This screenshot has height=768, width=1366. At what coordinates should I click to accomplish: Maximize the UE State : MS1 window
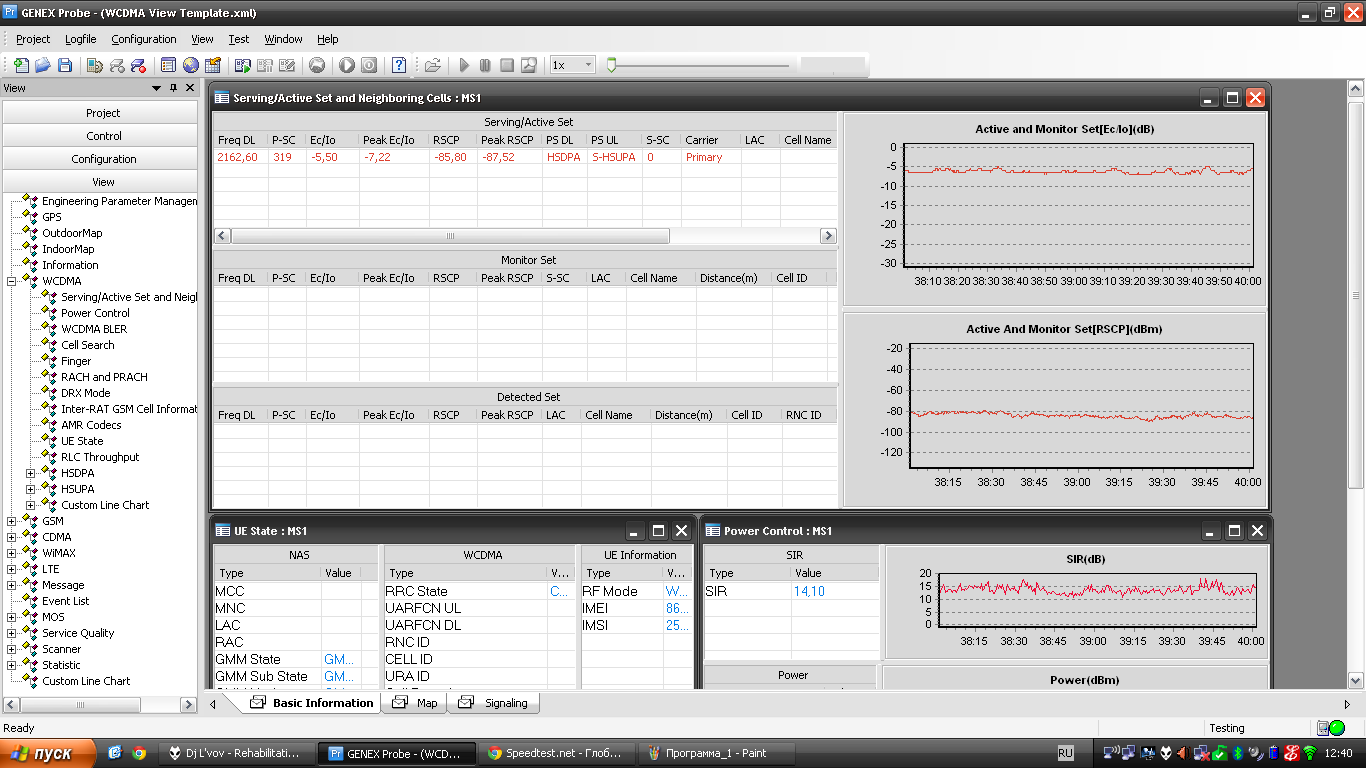[658, 531]
